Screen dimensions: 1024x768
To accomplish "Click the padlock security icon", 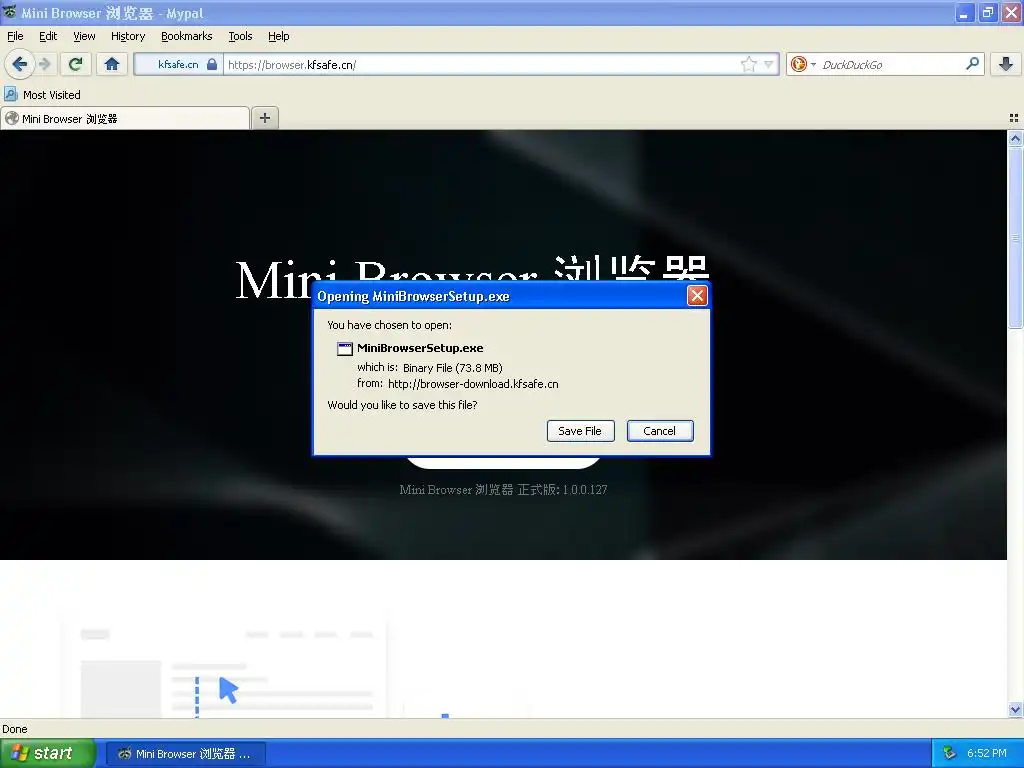I will click(x=212, y=64).
